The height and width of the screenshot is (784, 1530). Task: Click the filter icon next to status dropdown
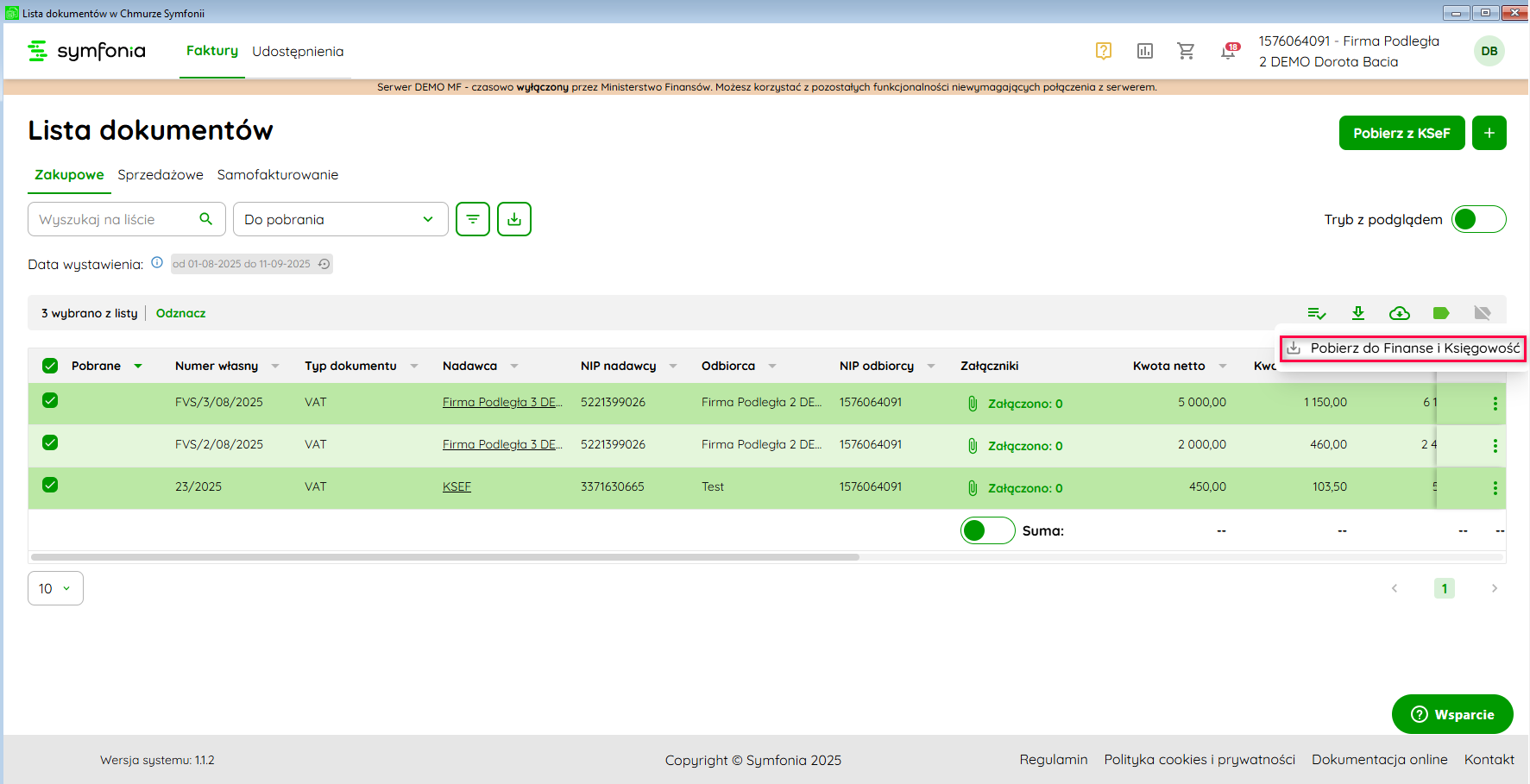[x=473, y=219]
